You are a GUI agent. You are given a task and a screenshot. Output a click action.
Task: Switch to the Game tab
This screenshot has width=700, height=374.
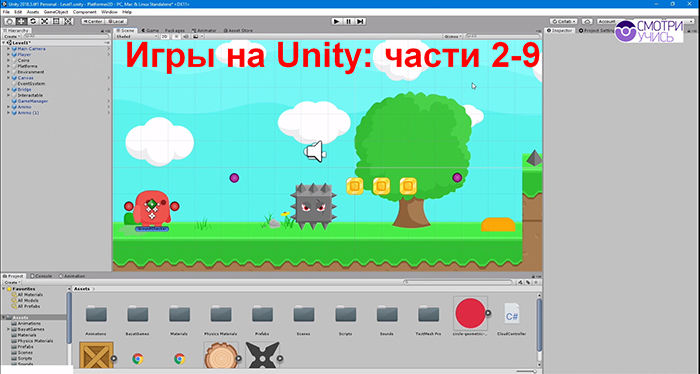[x=150, y=30]
